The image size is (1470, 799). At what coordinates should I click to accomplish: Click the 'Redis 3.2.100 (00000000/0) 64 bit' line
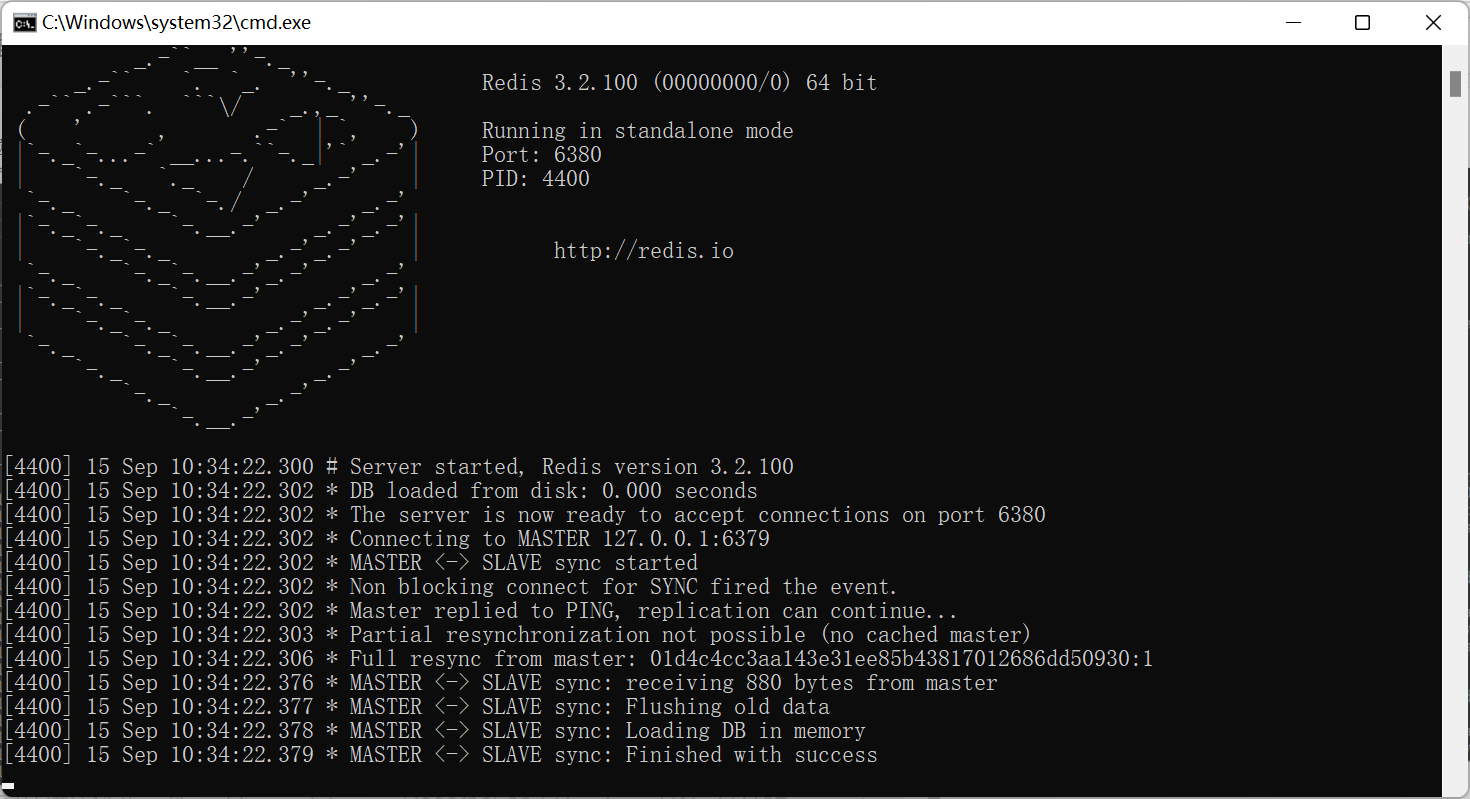pyautogui.click(x=679, y=83)
